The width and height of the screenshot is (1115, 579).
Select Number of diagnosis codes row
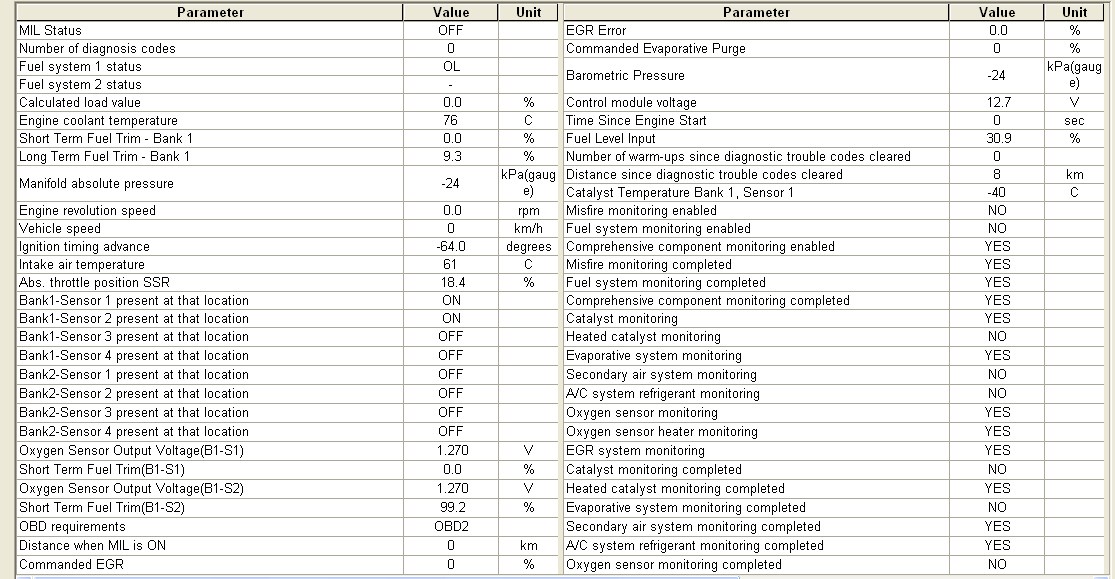point(97,48)
